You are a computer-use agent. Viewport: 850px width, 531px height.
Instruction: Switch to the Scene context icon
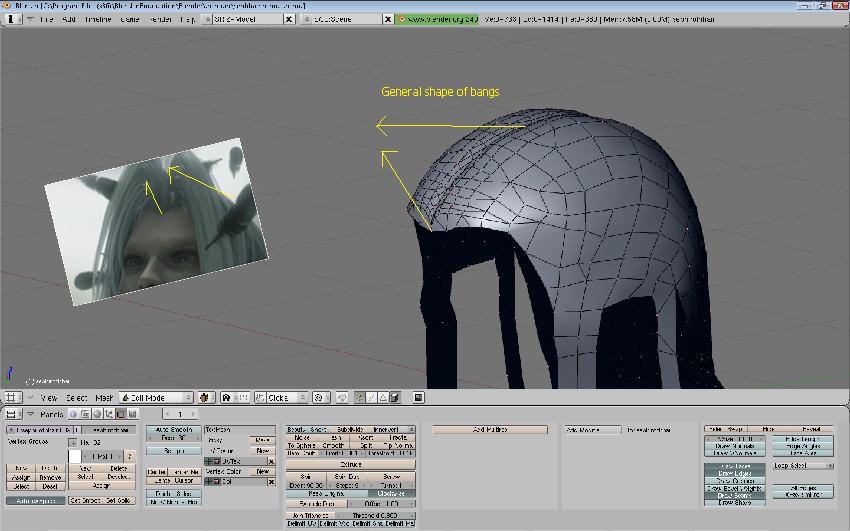[133, 415]
